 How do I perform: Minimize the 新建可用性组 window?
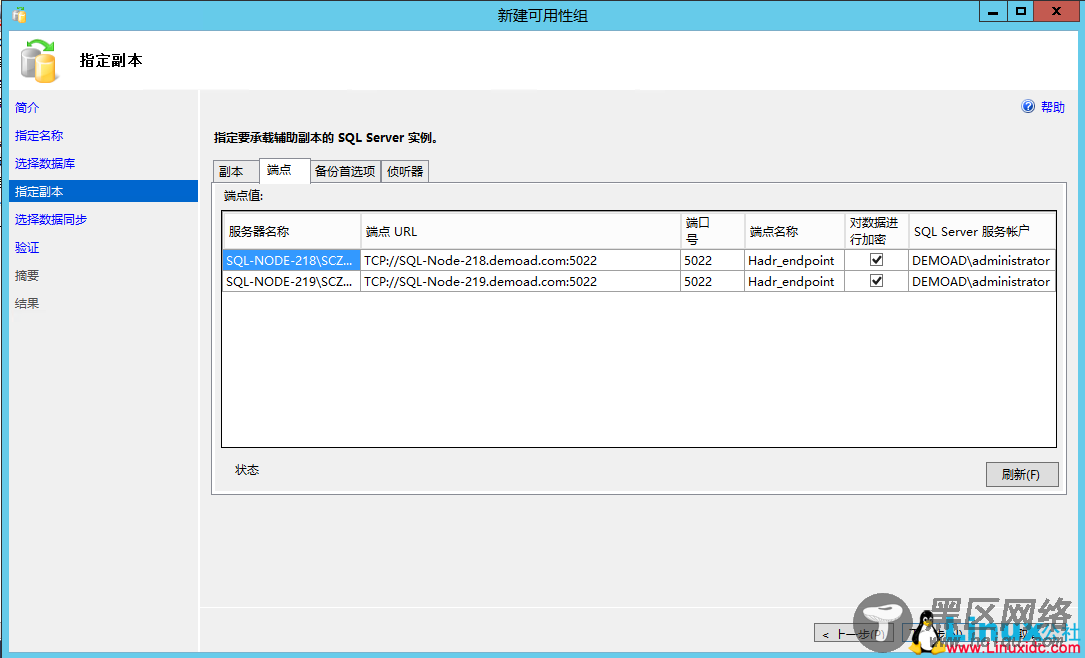pos(994,11)
